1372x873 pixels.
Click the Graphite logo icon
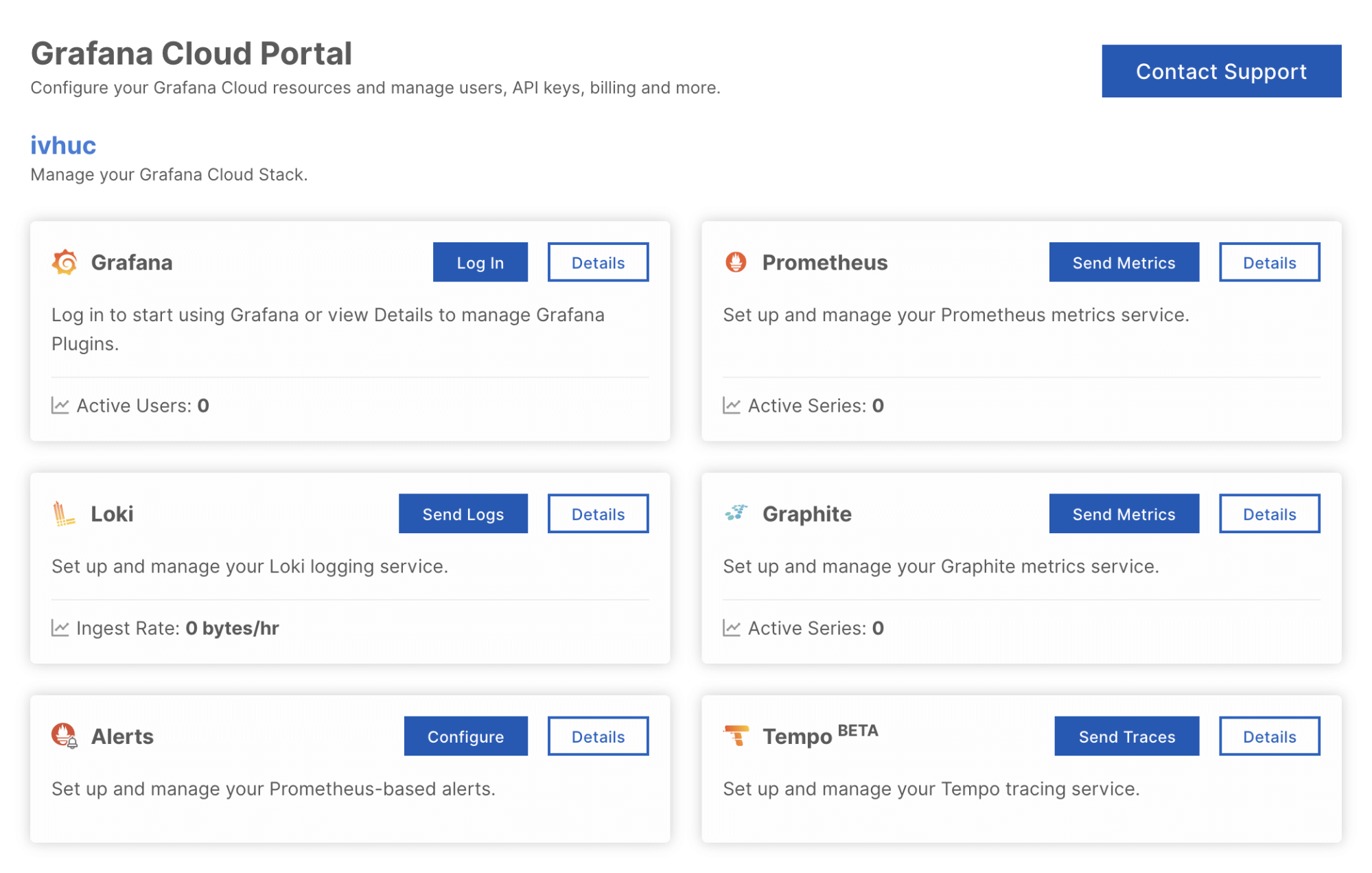pyautogui.click(x=736, y=513)
